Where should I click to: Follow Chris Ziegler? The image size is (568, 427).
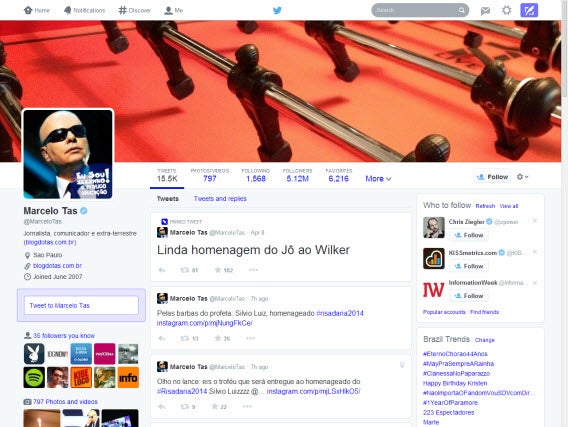pyautogui.click(x=469, y=235)
